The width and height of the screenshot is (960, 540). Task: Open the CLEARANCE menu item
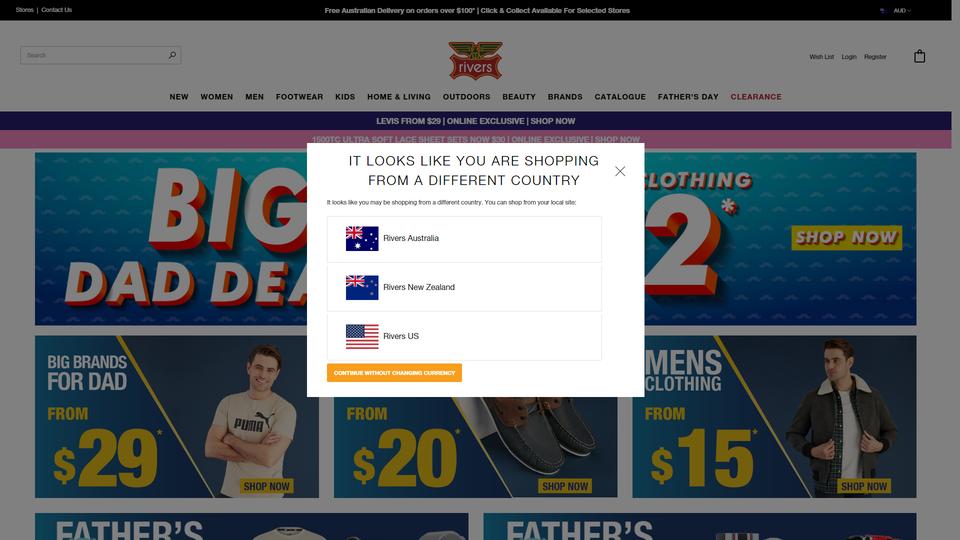pyautogui.click(x=756, y=97)
